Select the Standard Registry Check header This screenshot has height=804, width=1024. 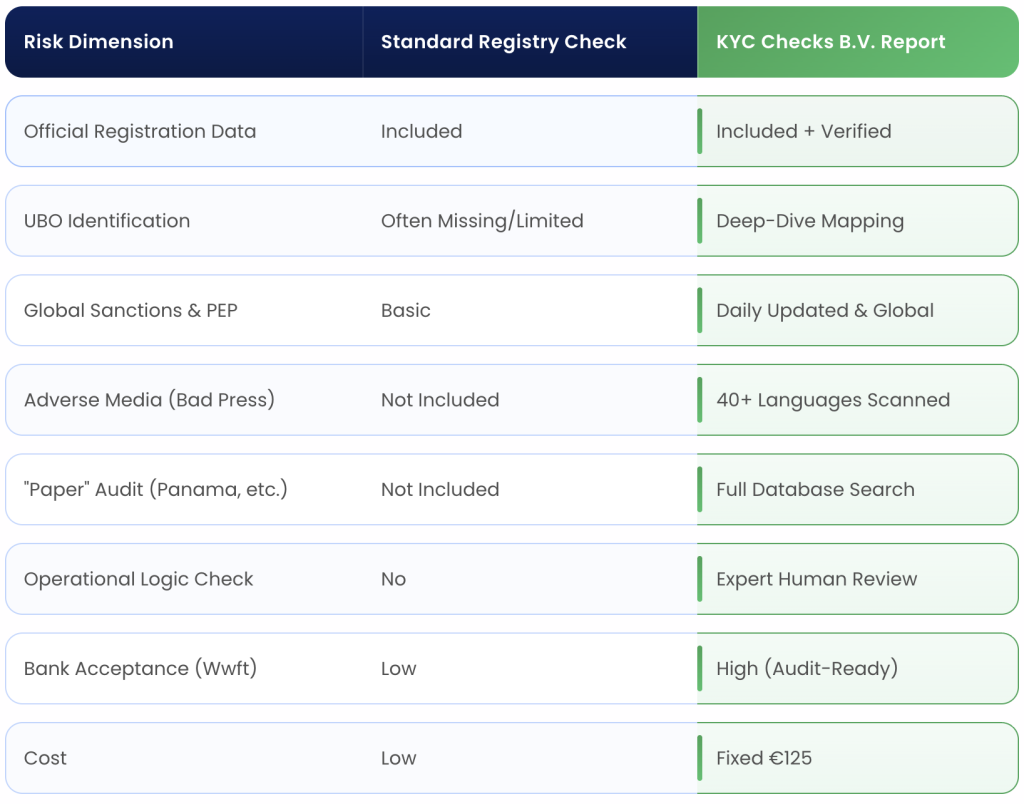(503, 42)
